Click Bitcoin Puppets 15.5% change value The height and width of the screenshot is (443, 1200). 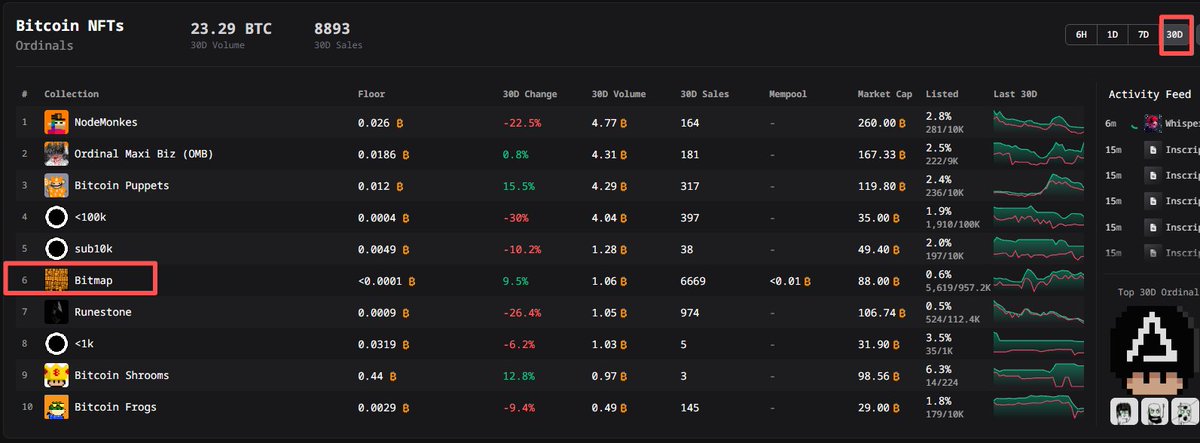(x=519, y=186)
